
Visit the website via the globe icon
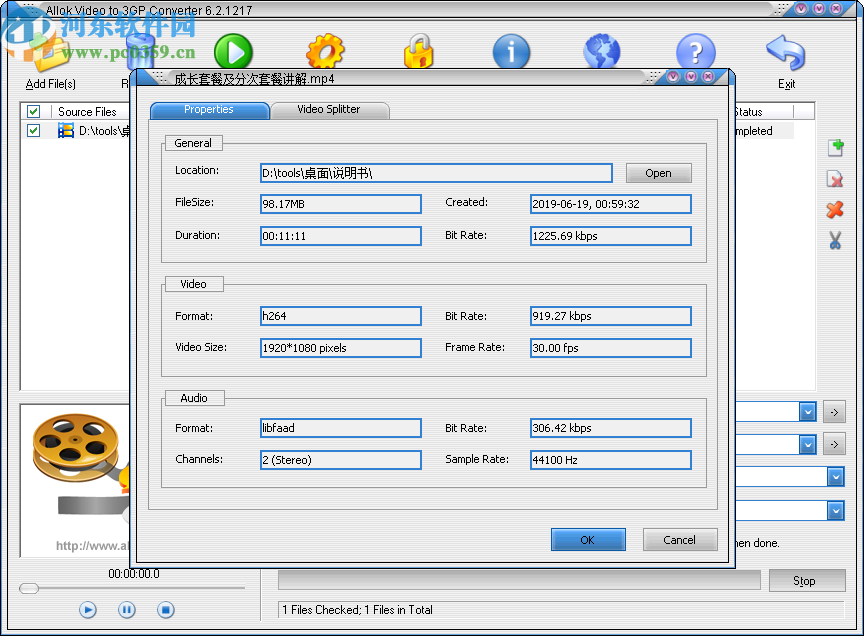click(x=602, y=51)
